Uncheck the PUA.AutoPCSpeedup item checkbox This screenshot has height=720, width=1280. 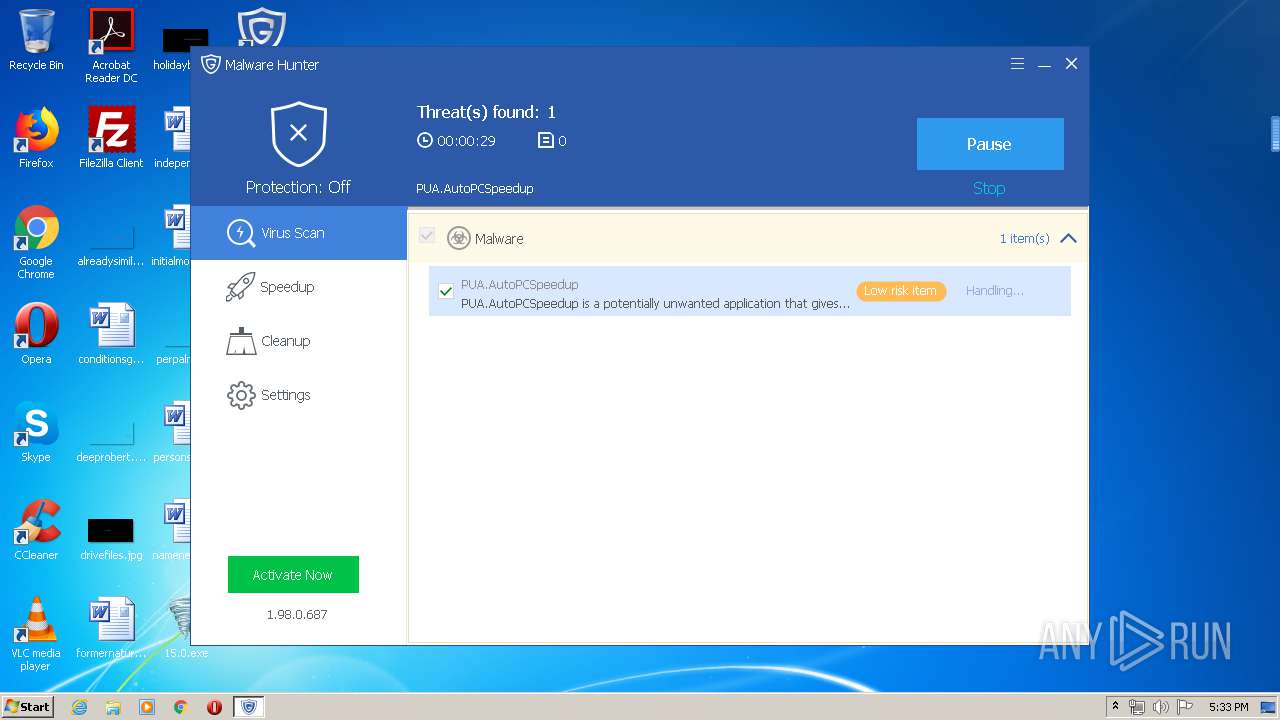point(446,291)
